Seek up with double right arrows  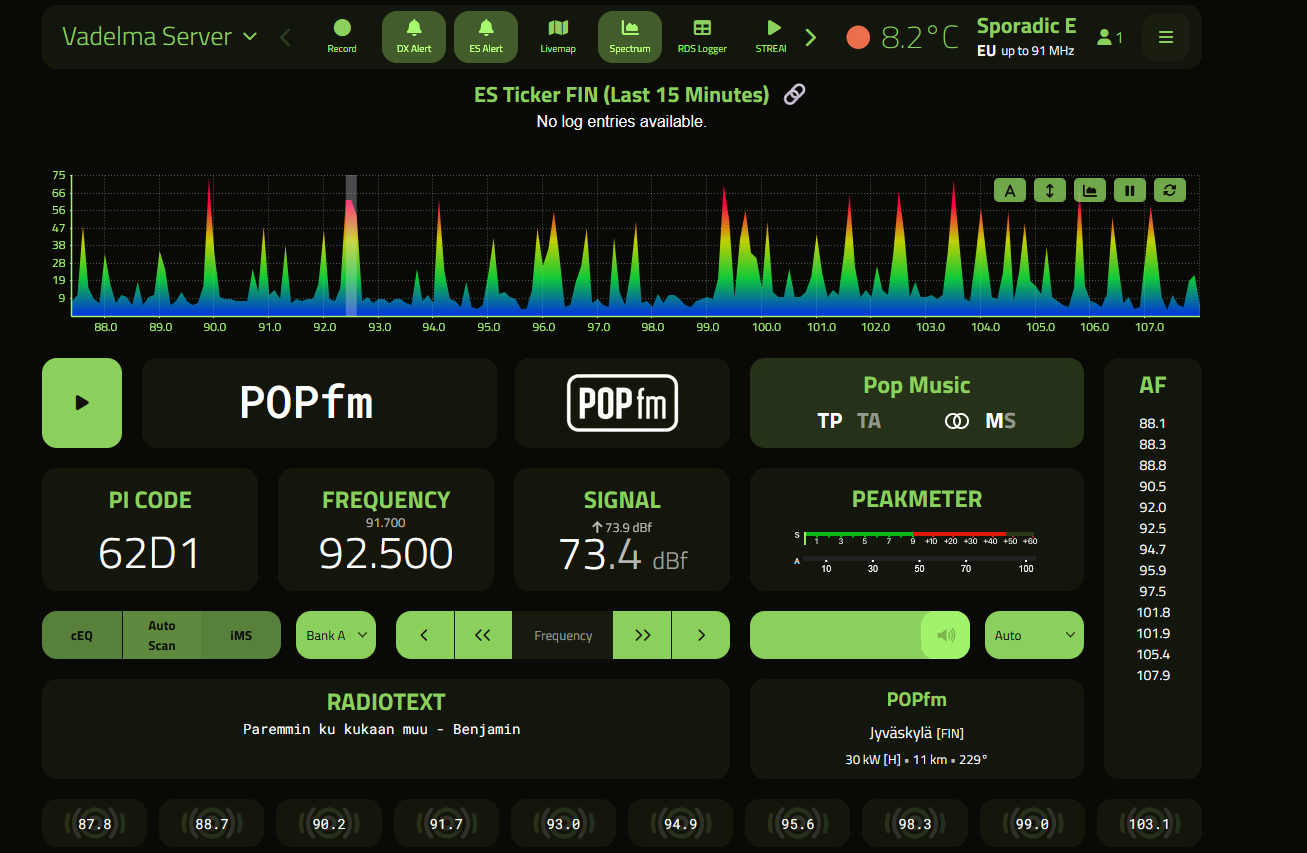(643, 635)
